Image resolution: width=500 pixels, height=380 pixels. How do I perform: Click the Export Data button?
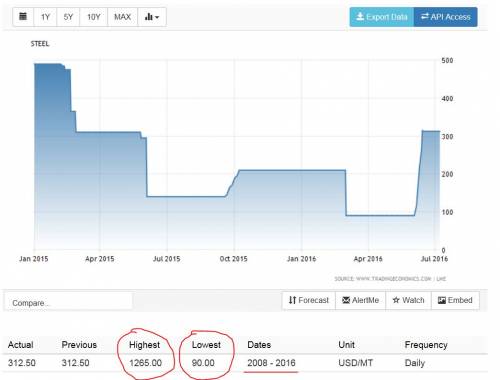(x=382, y=17)
